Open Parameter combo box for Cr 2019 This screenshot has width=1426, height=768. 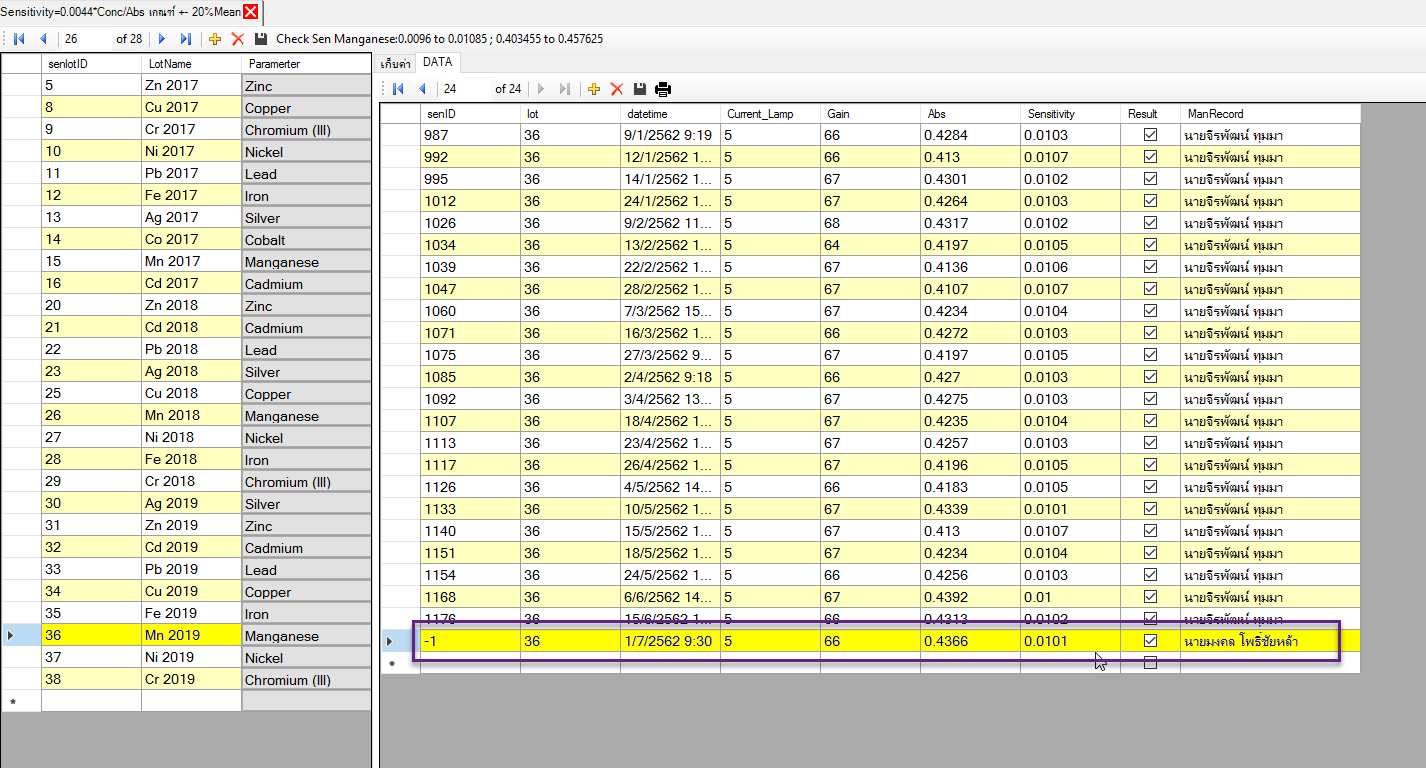pyautogui.click(x=306, y=680)
